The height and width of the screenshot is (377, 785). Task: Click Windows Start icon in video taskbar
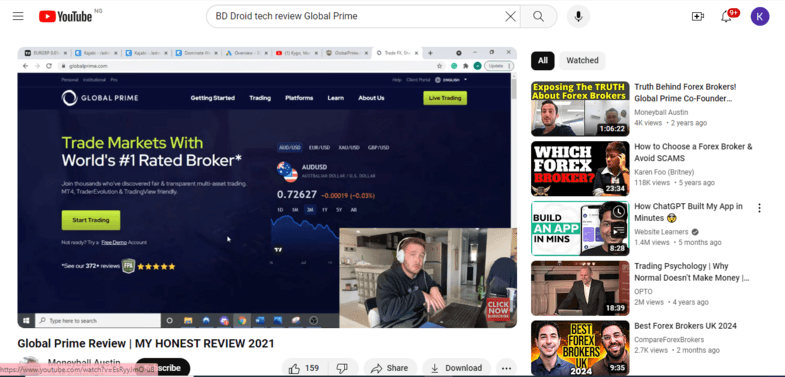point(26,320)
